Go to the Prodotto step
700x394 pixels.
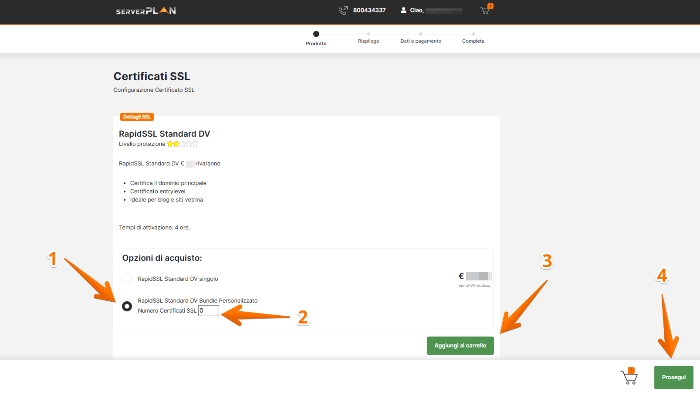pos(316,38)
